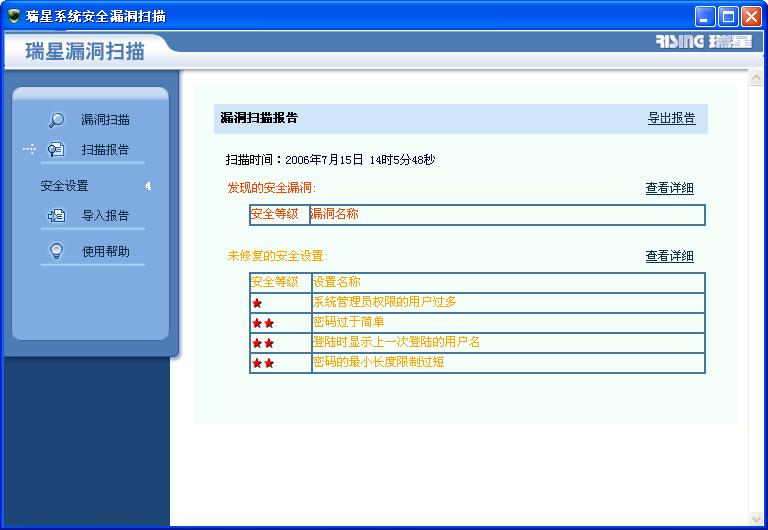Click the 发现的安全漏洞 label

click(272, 188)
